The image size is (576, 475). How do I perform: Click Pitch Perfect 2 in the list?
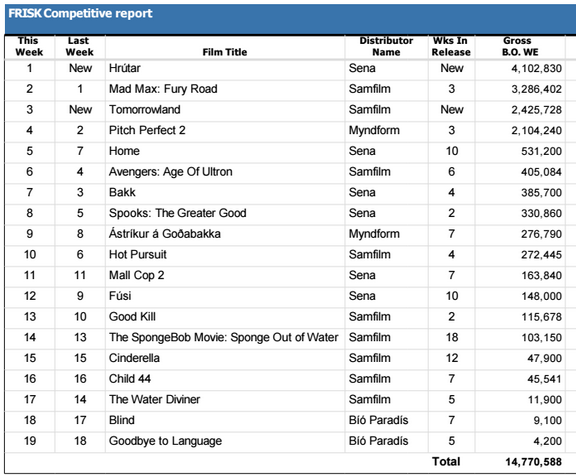[x=147, y=130]
